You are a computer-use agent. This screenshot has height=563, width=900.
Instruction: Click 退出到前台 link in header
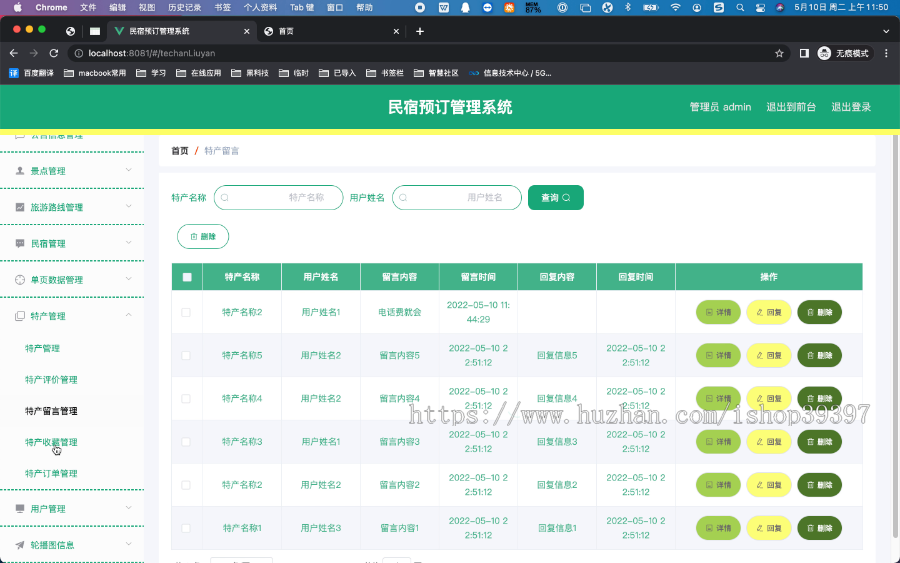[791, 107]
